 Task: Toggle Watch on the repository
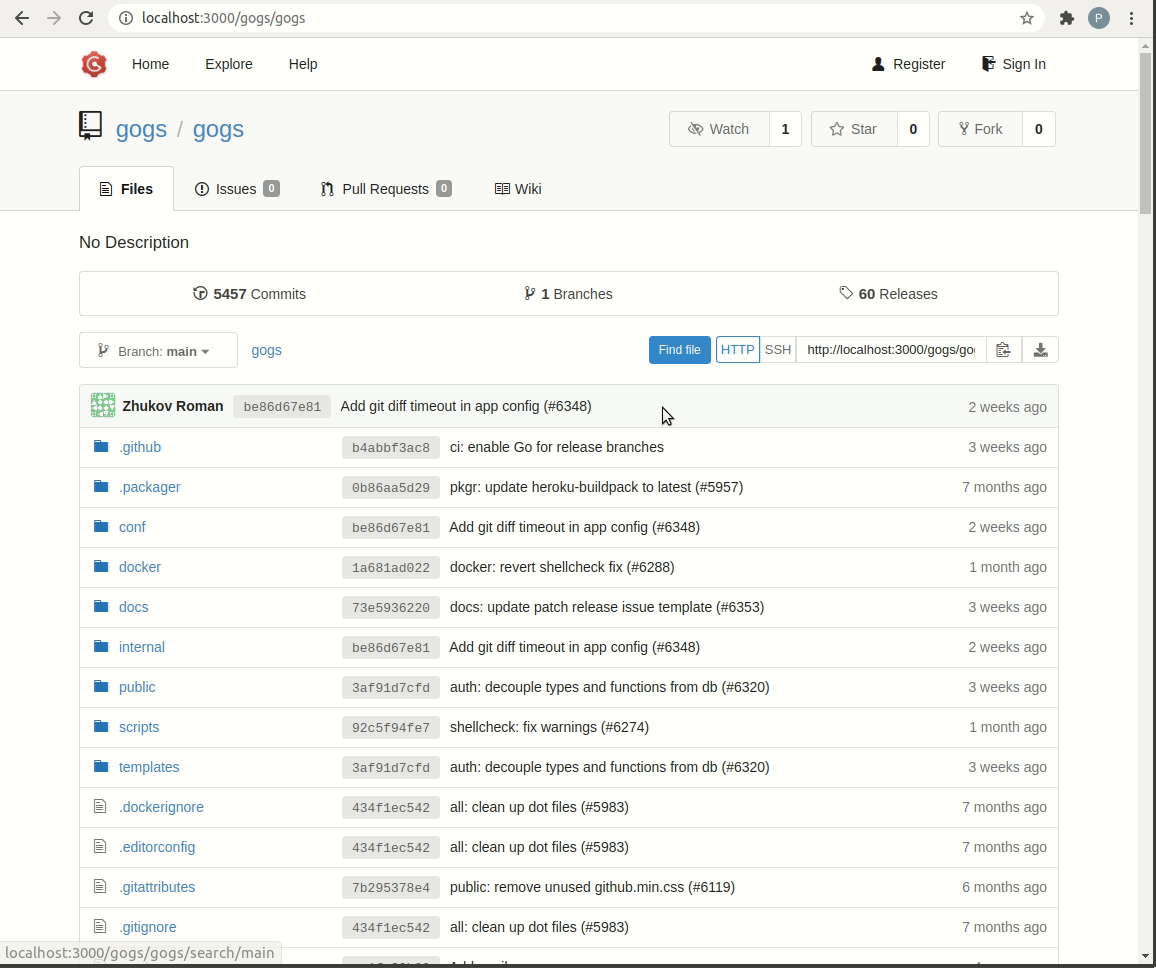click(719, 129)
